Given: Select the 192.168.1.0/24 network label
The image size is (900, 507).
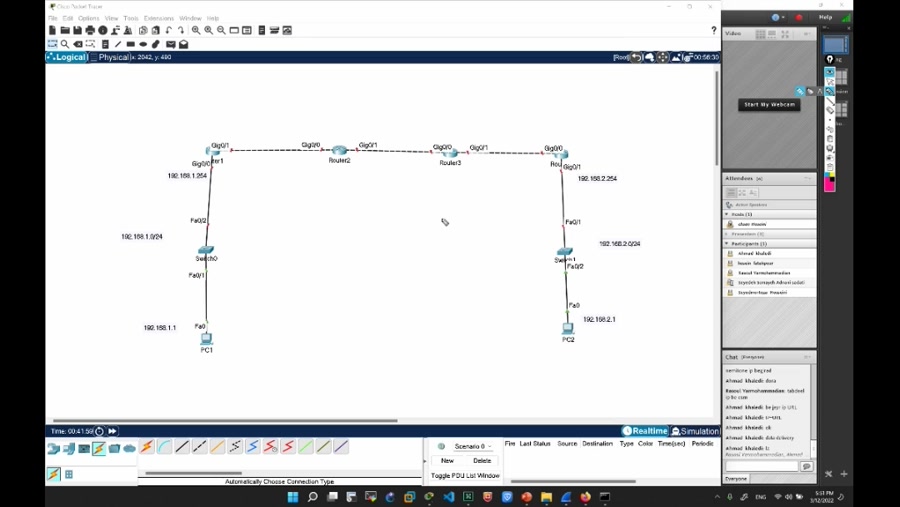Looking at the screenshot, I should (142, 237).
